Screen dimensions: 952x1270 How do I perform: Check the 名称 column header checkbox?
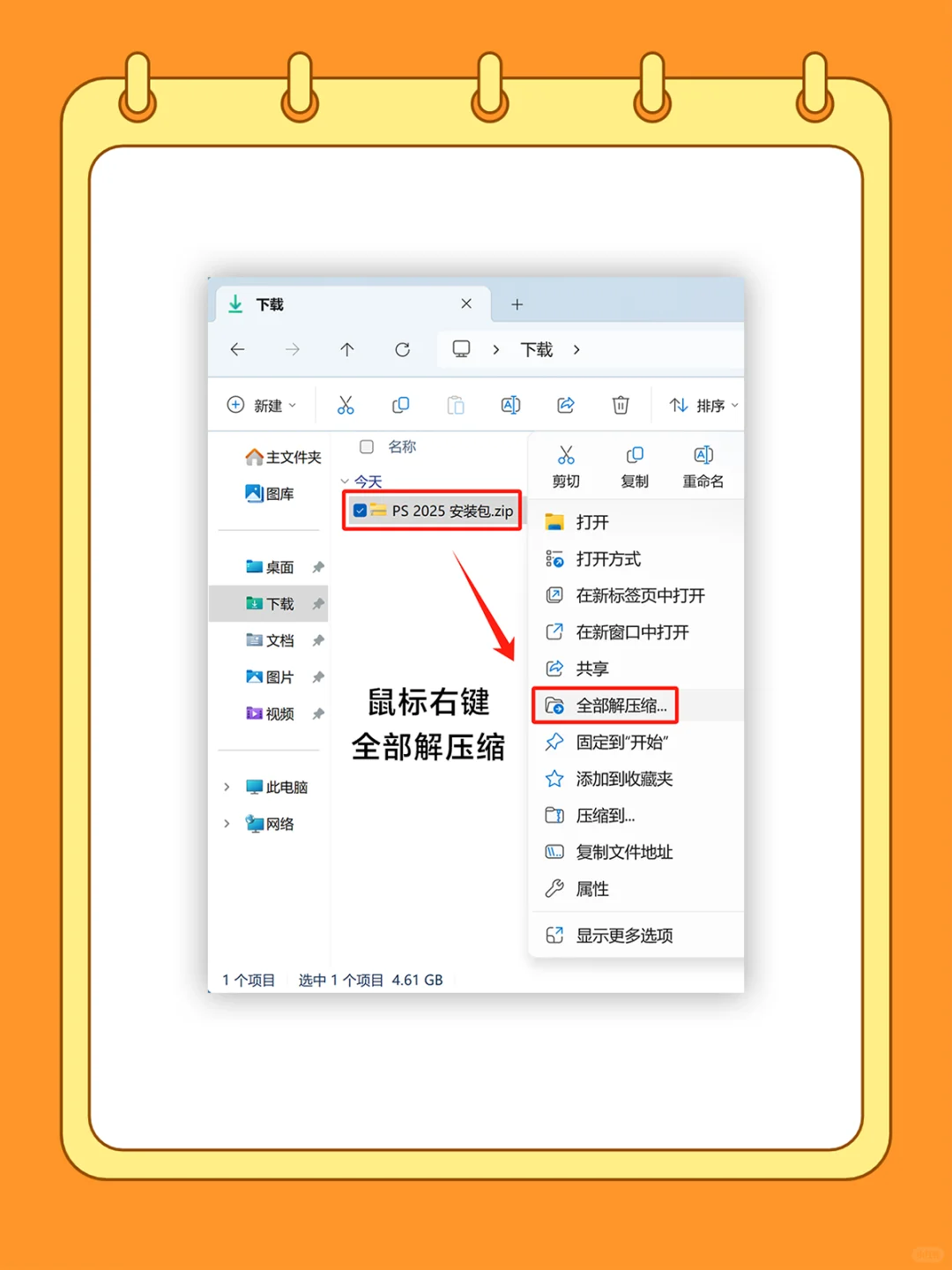[x=366, y=446]
